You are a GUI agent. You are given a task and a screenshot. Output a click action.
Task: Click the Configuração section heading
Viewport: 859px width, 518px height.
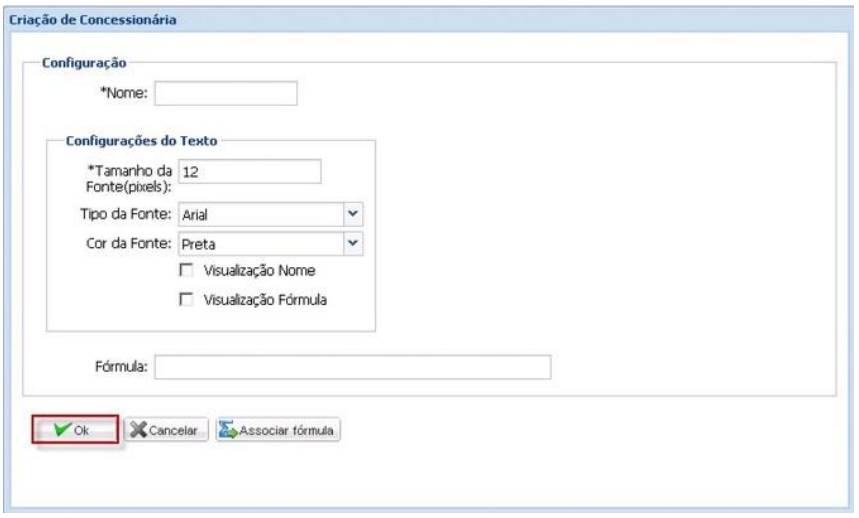(x=82, y=62)
